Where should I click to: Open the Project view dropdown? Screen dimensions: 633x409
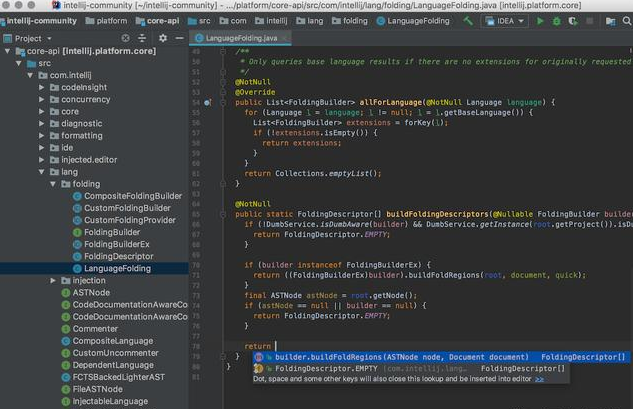pos(34,38)
